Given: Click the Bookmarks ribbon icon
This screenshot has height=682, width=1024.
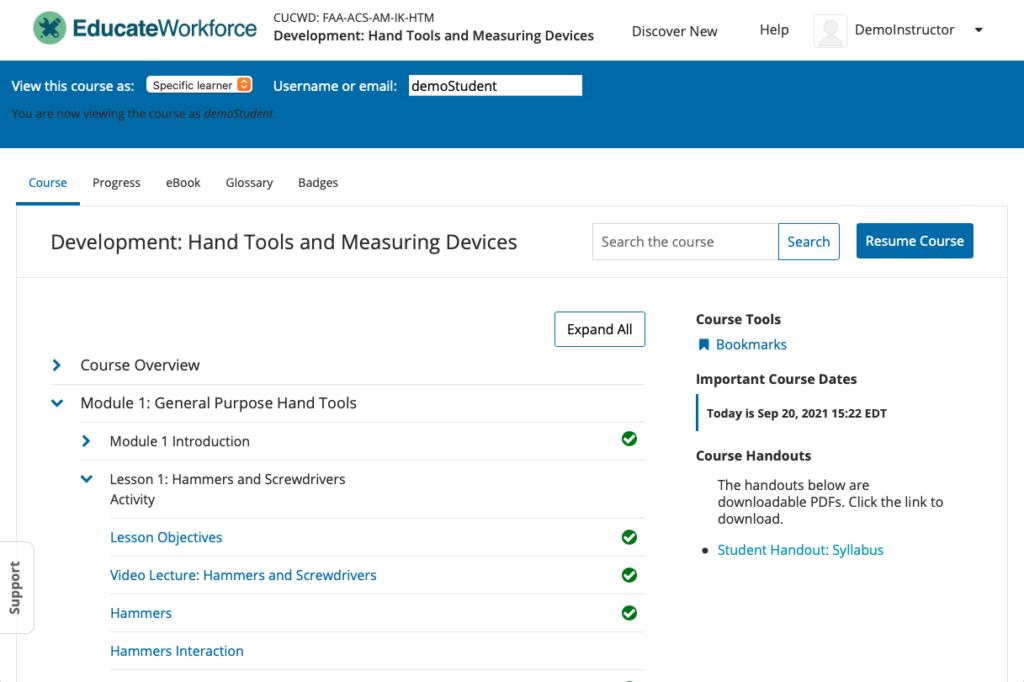Looking at the screenshot, I should (703, 344).
